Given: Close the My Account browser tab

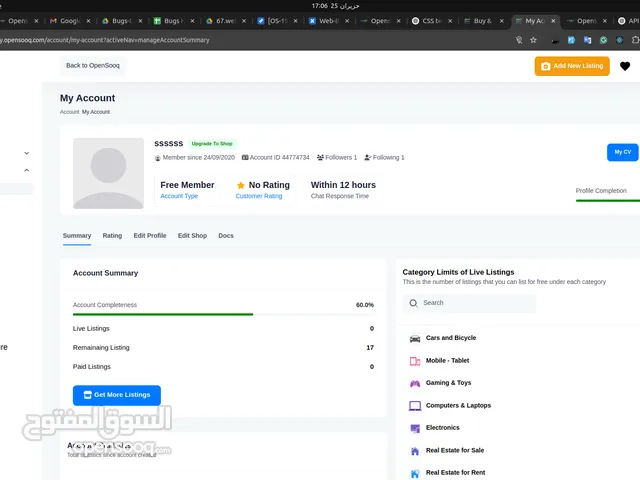Looking at the screenshot, I should [553, 21].
